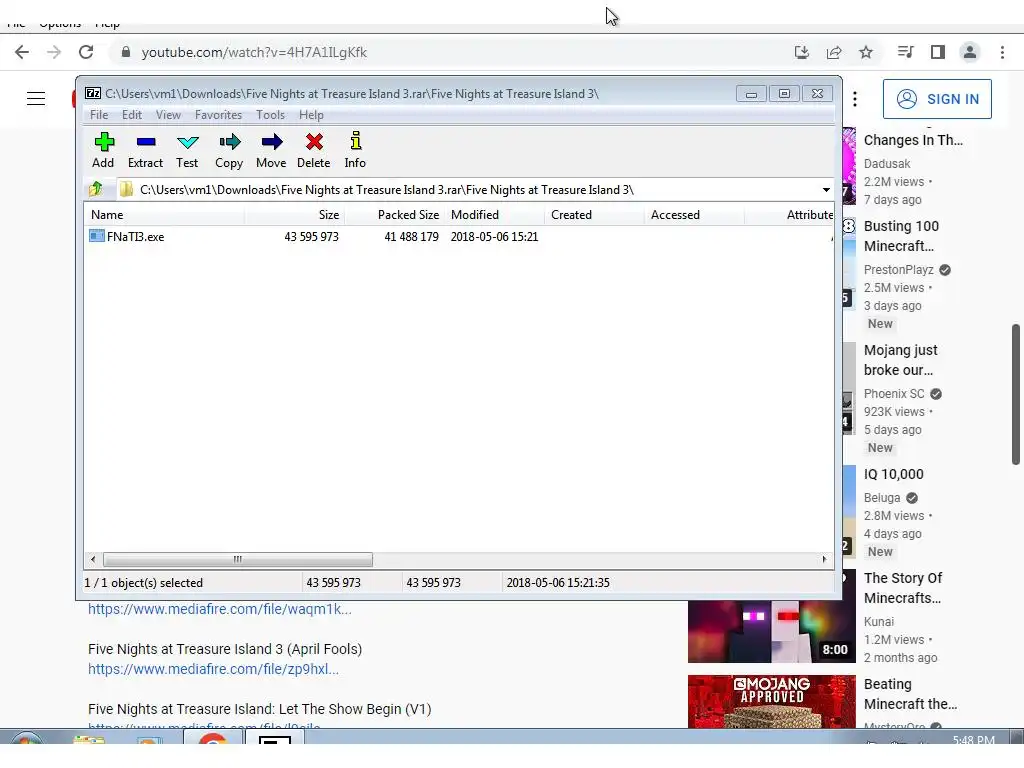Open the Tools menu in 7-Zip

(270, 115)
